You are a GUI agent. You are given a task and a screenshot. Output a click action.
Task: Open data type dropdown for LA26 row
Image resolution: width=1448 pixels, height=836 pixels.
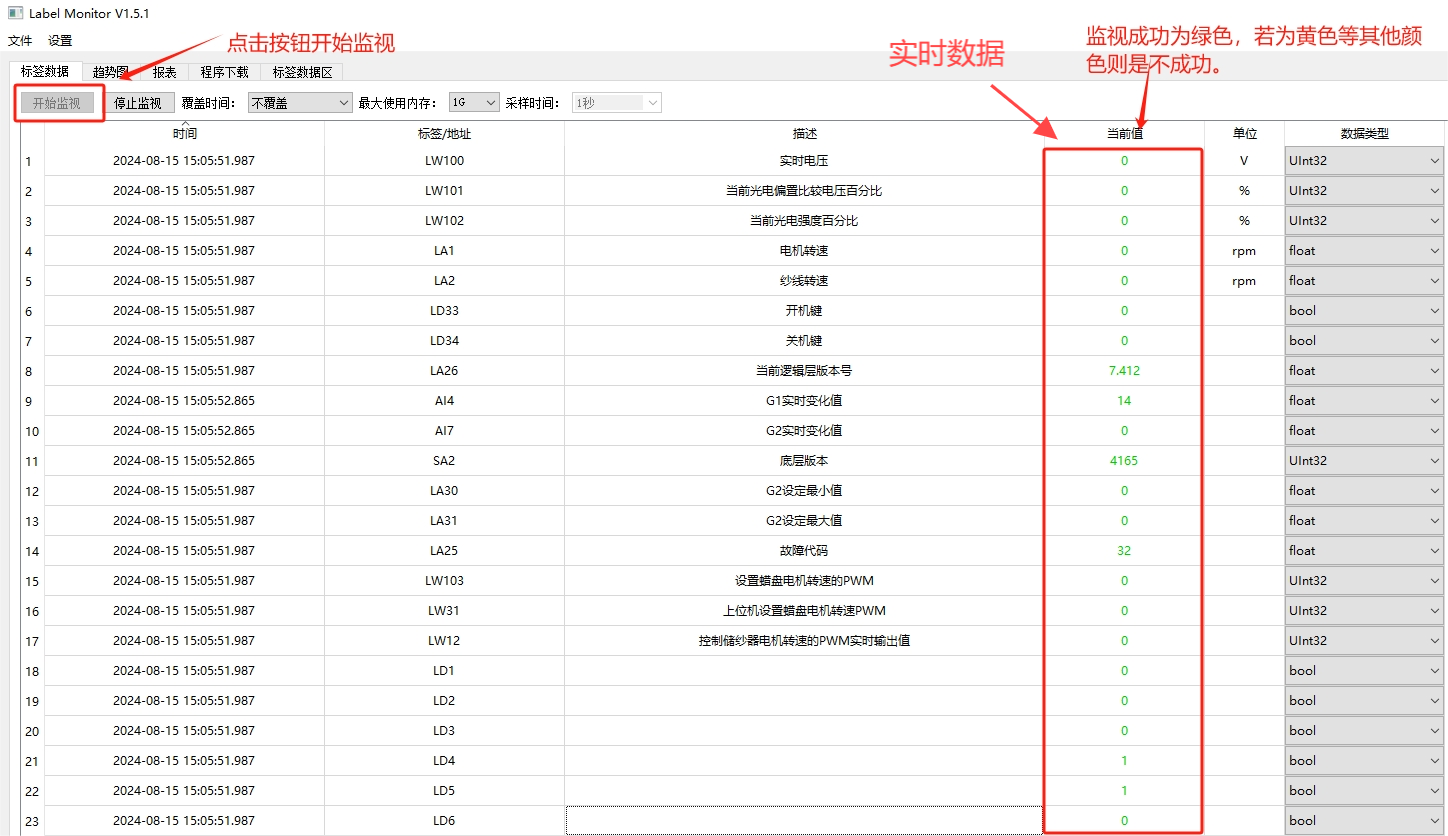click(x=1364, y=371)
